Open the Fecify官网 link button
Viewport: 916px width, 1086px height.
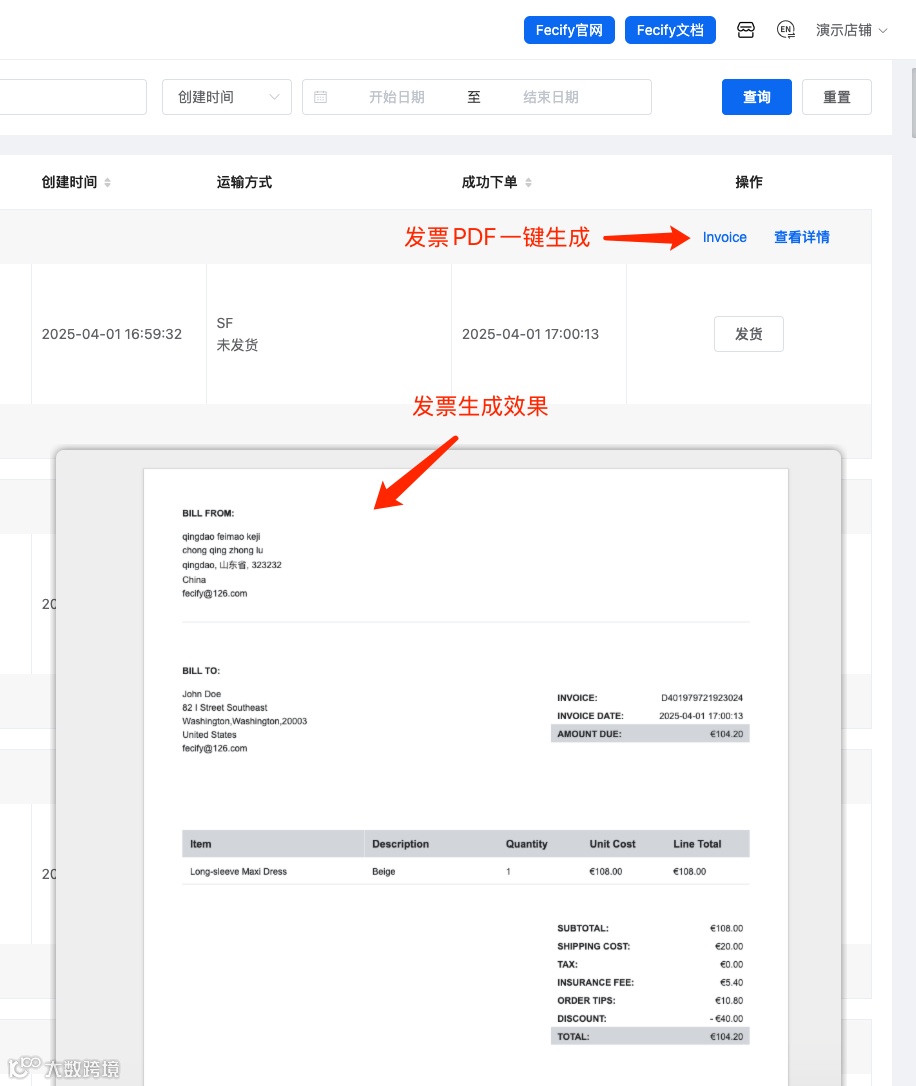(569, 30)
